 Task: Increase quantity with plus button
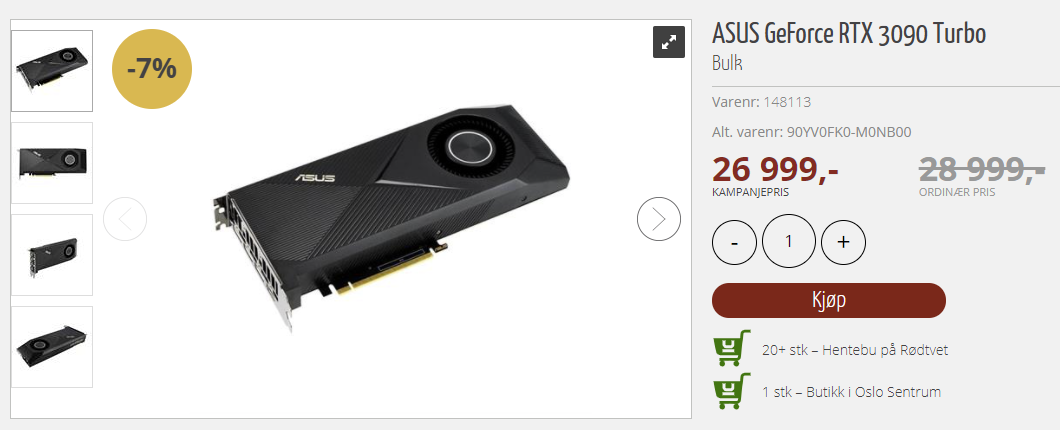coord(843,241)
